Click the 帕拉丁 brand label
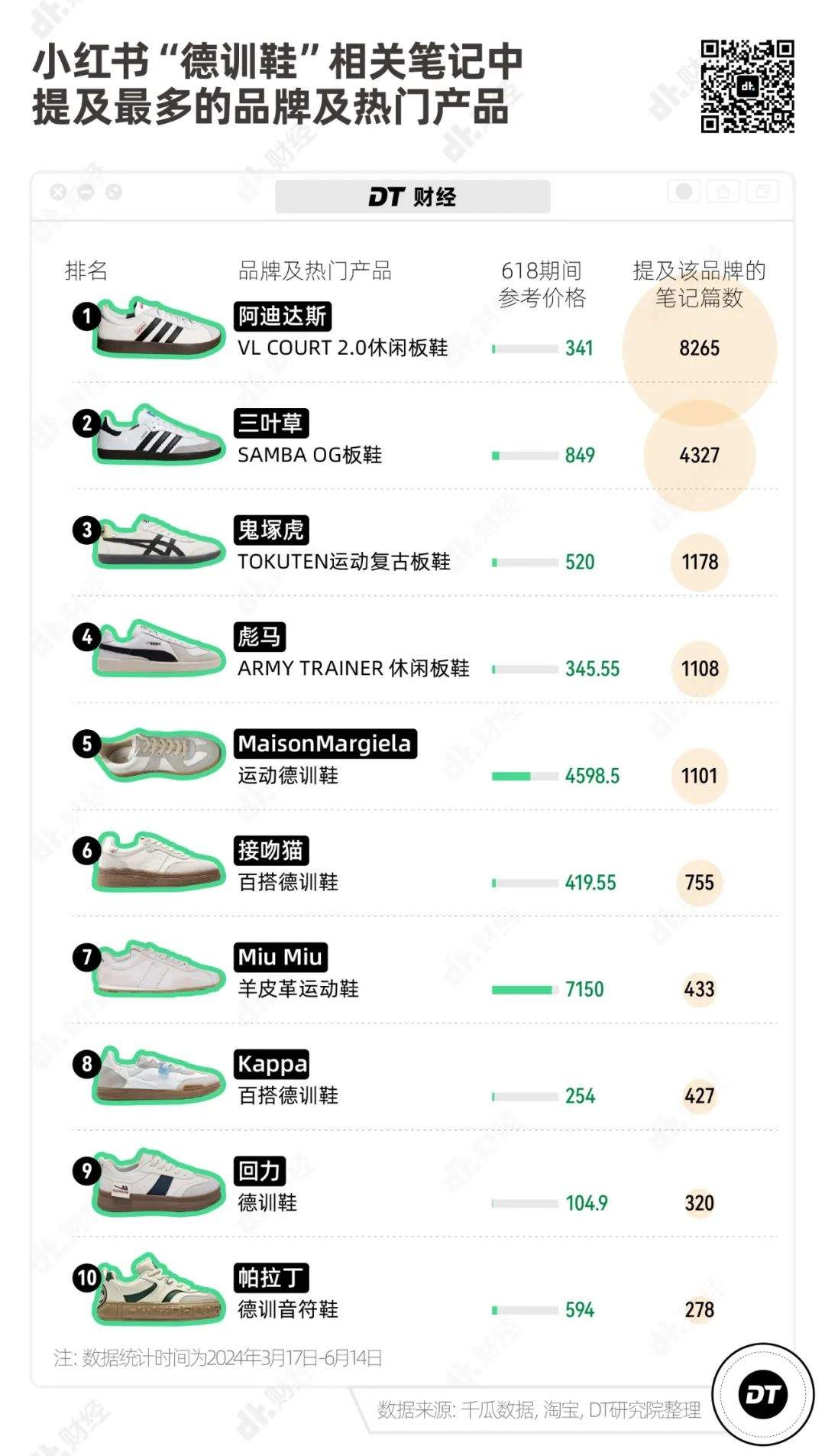 272,1278
